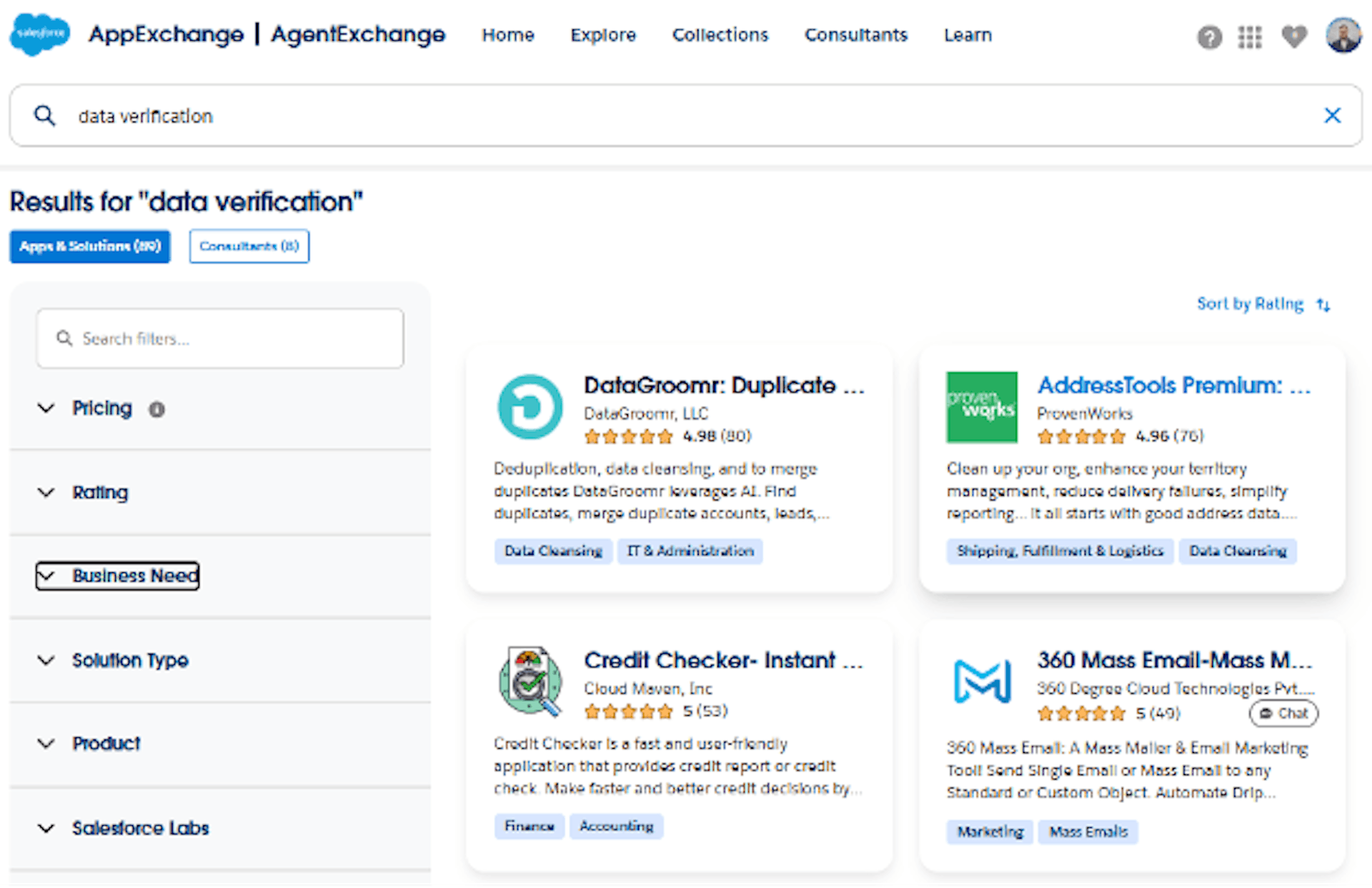The image size is (1372, 888).
Task: Click the DataGroomr, LLC publisher name
Action: coord(646,414)
